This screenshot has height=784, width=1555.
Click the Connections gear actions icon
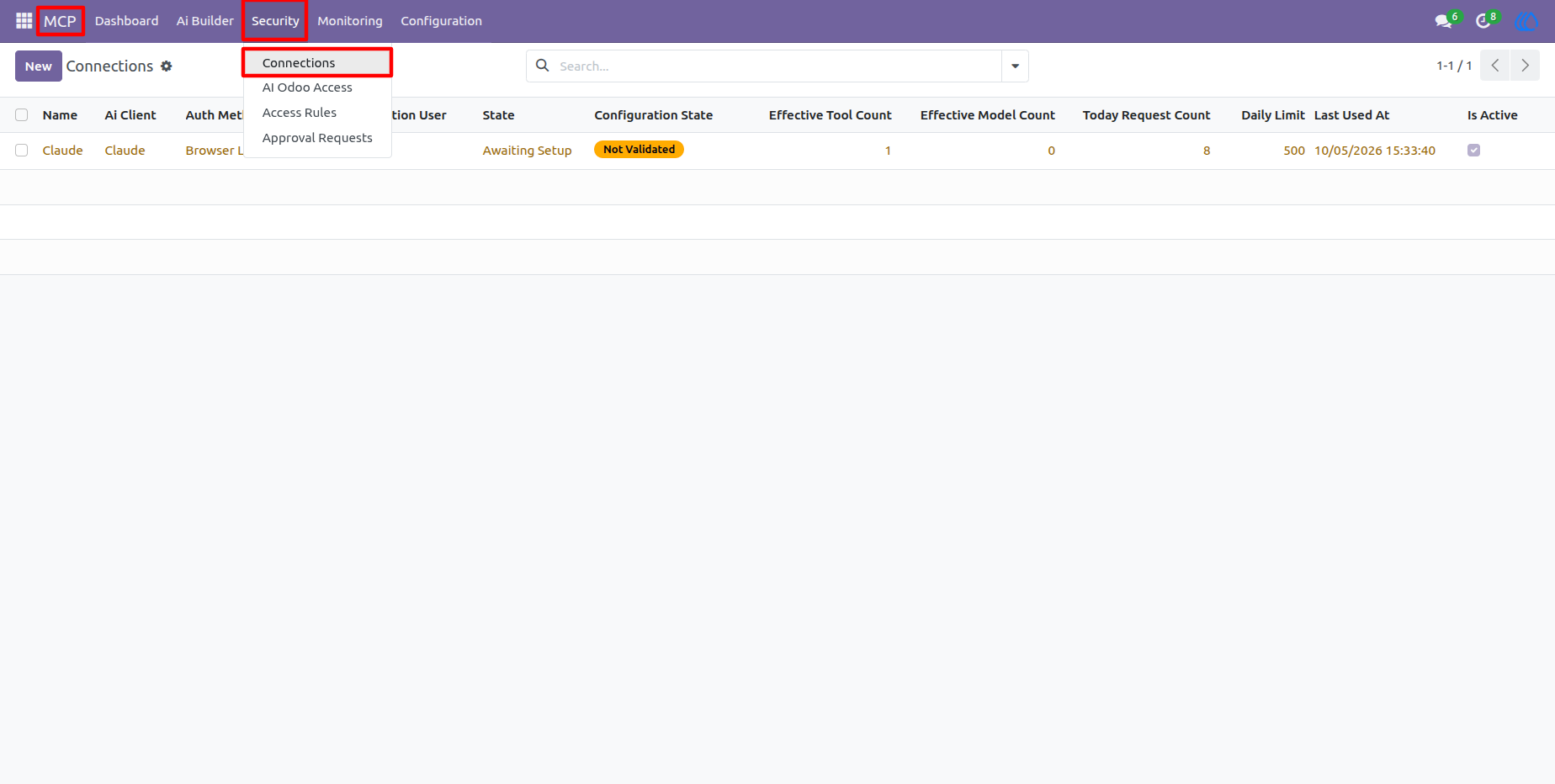click(x=167, y=66)
